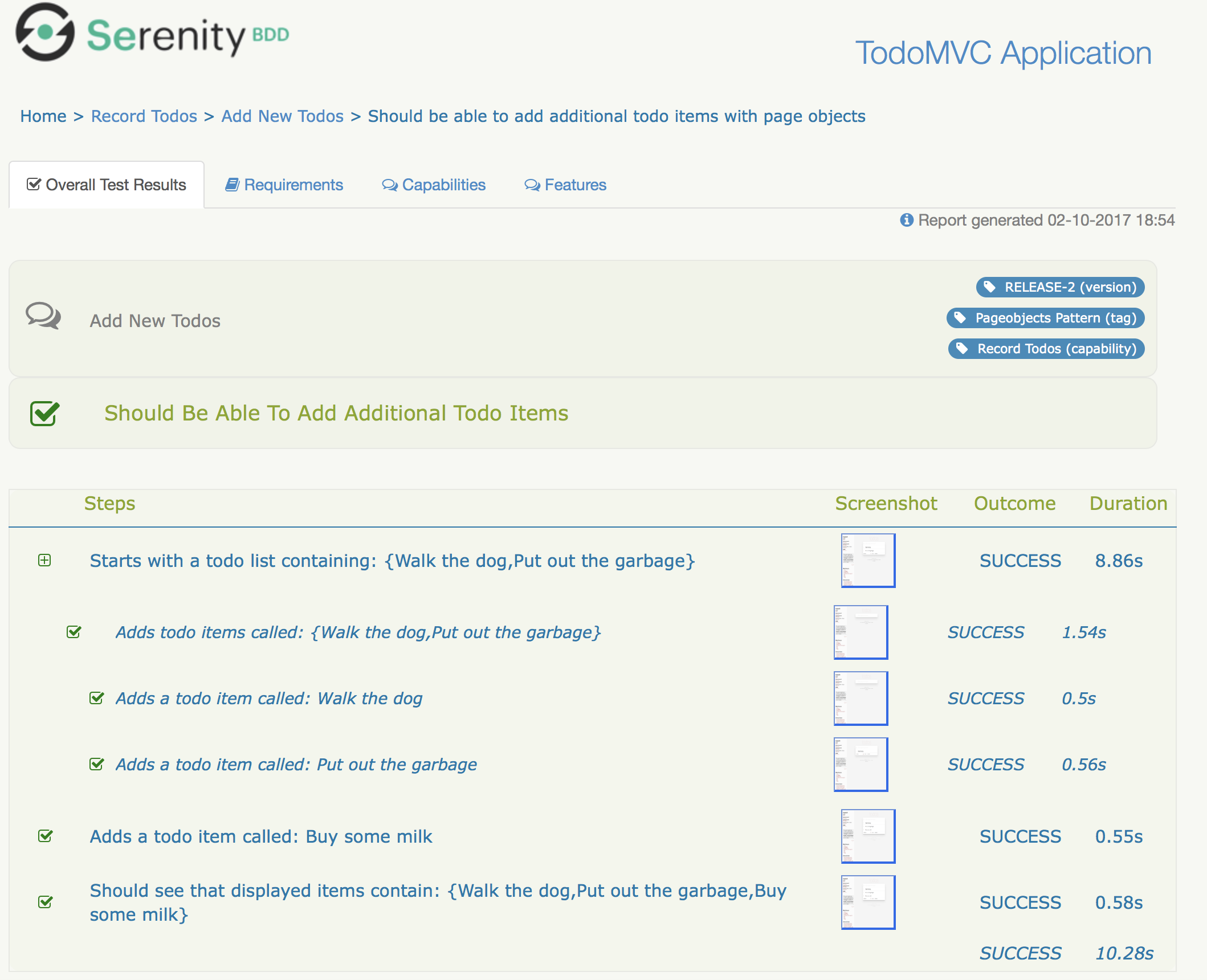Toggle the Adds todo items called step row
This screenshot has height=980, width=1207.
pyautogui.click(x=358, y=632)
